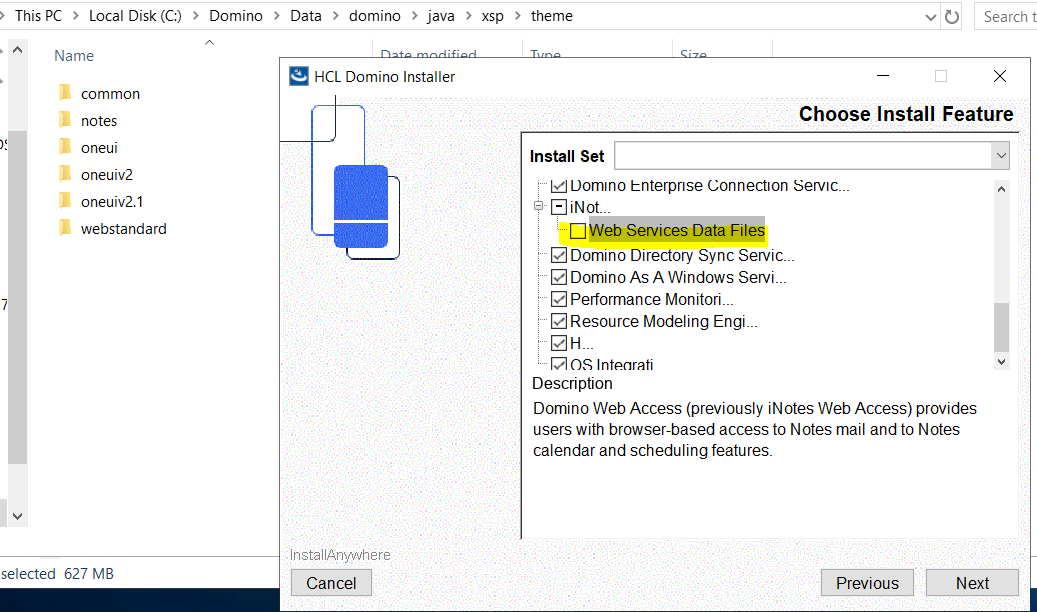This screenshot has height=612, width=1037.
Task: Click the Next button
Action: pos(971,583)
